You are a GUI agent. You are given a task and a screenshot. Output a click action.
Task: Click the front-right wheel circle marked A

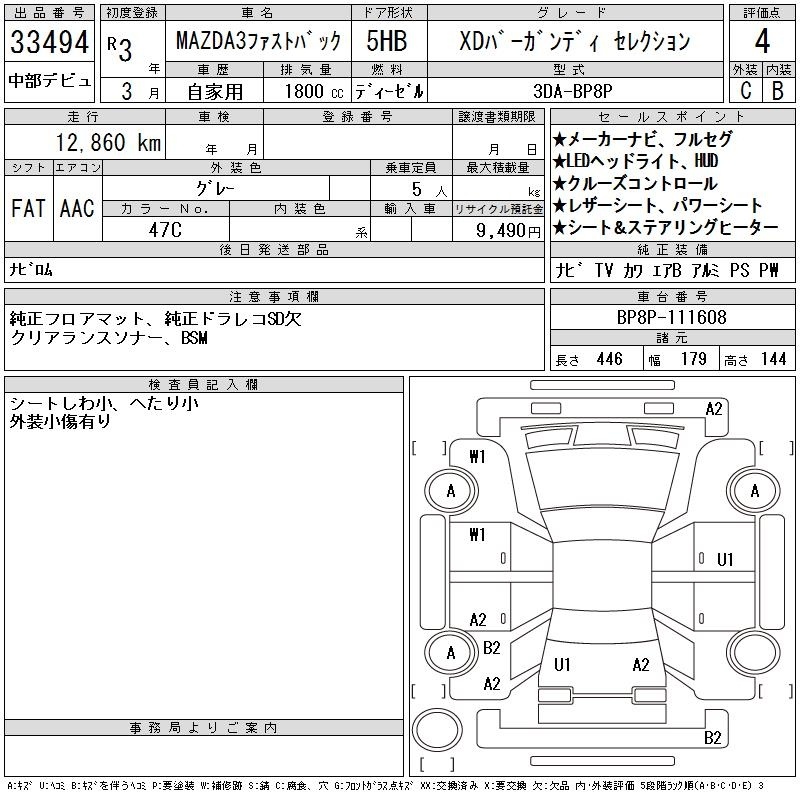click(754, 491)
